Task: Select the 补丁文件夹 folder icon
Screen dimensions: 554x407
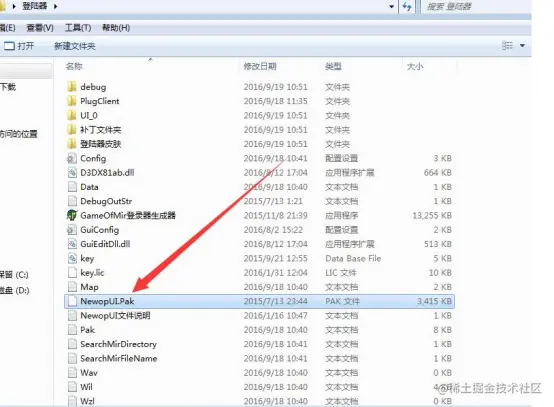Action: pos(71,130)
